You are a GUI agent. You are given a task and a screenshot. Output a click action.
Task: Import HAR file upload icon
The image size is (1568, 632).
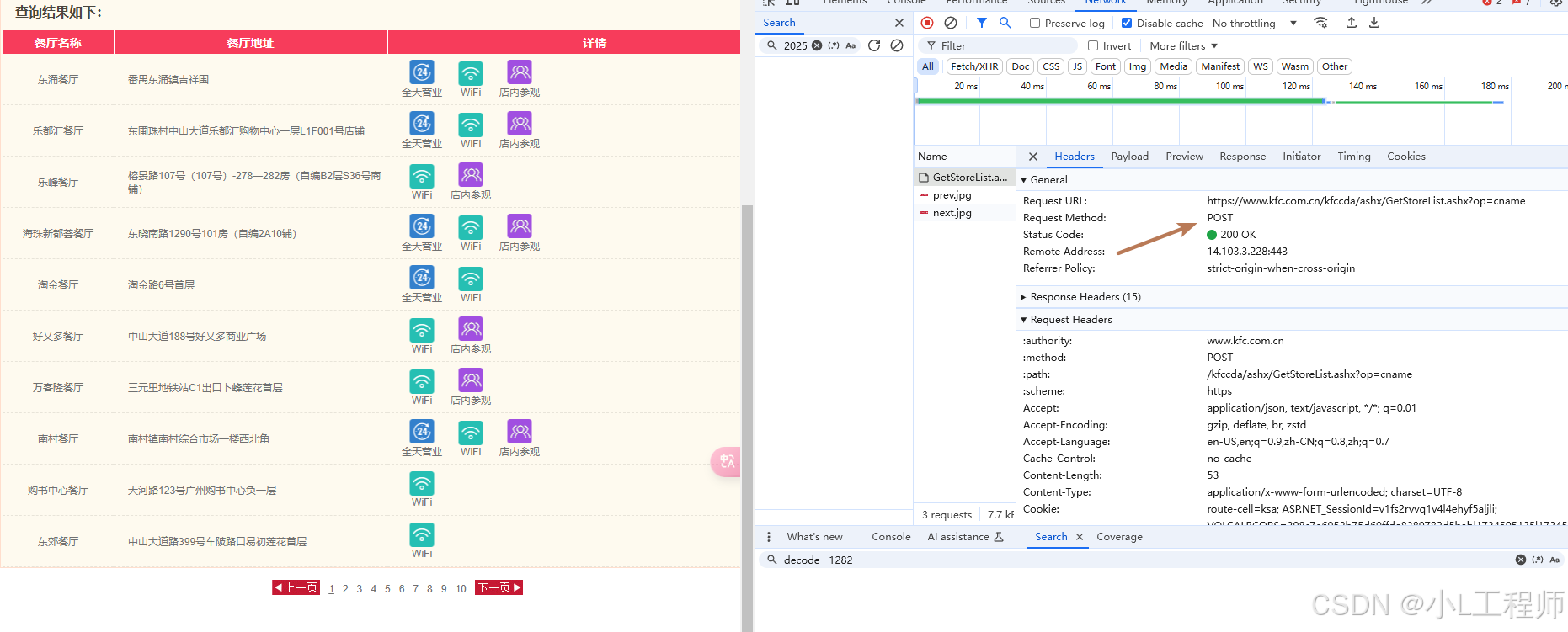click(x=1352, y=23)
